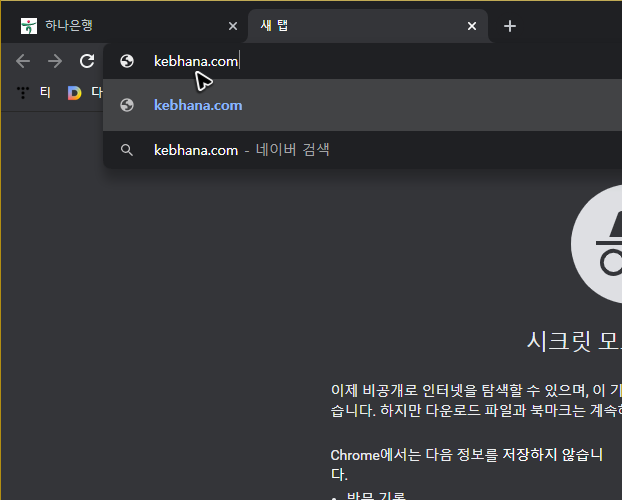
Task: Click the magnifier icon in search suggestion
Action: [127, 150]
